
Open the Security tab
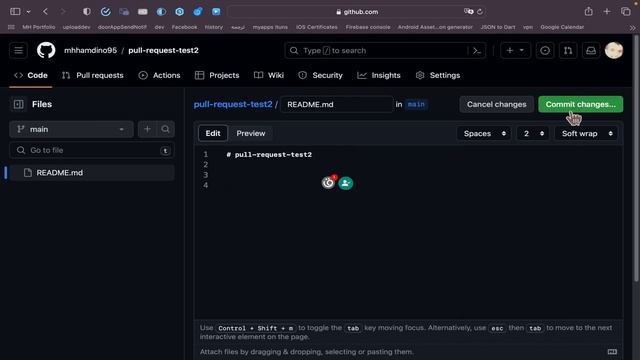(x=320, y=75)
